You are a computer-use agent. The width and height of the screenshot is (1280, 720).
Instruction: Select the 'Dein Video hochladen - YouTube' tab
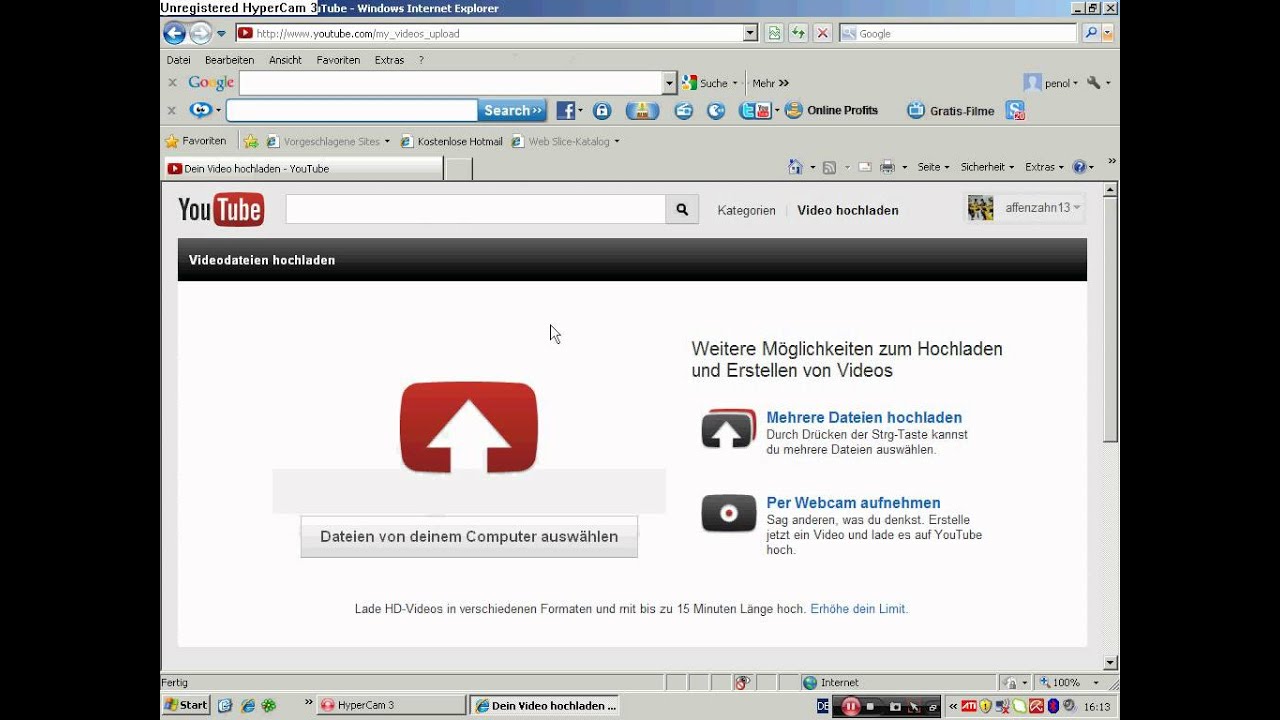tap(303, 169)
